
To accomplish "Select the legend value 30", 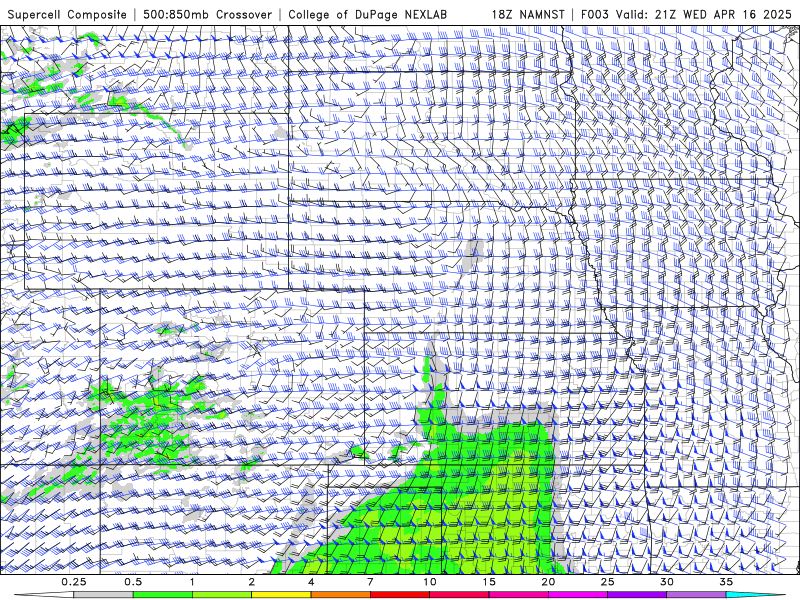I will (x=666, y=582).
